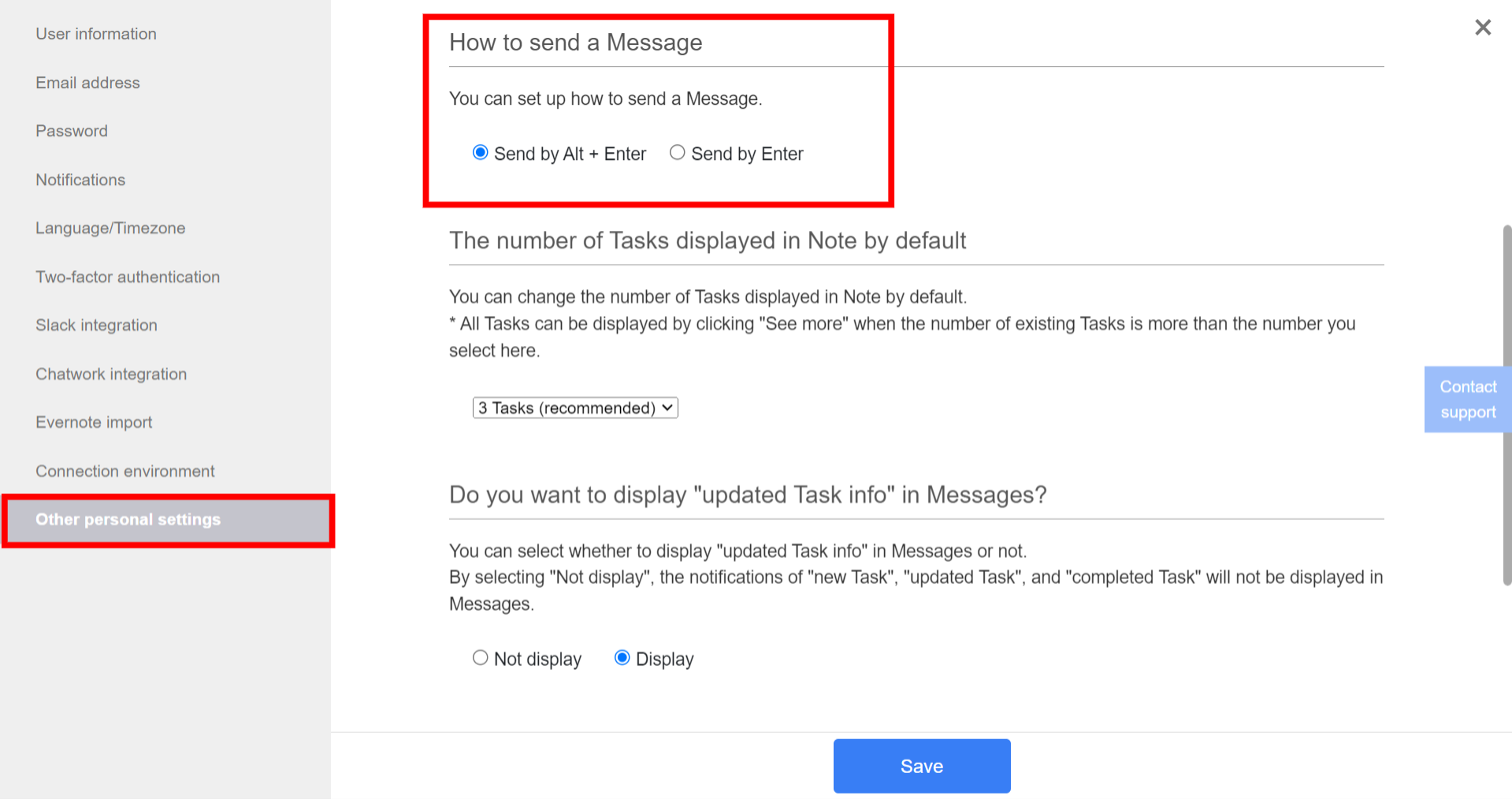
Task: Go to User information settings
Action: (96, 34)
